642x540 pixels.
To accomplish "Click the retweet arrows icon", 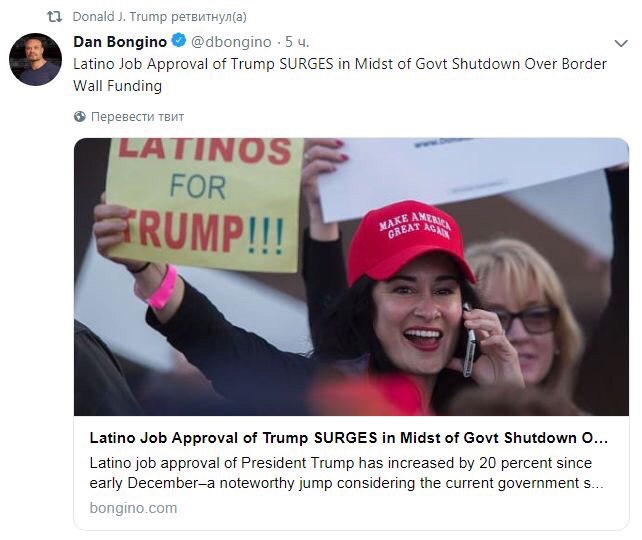I will [54, 17].
